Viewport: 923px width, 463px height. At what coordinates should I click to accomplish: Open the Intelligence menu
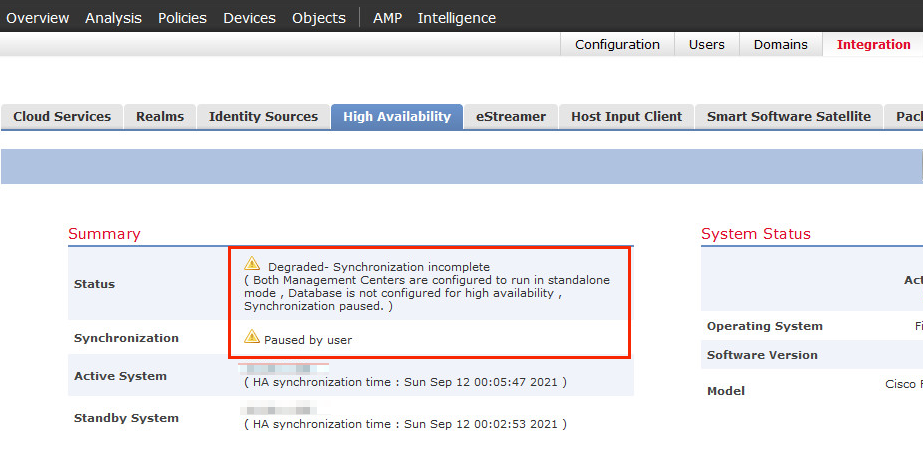tap(456, 18)
